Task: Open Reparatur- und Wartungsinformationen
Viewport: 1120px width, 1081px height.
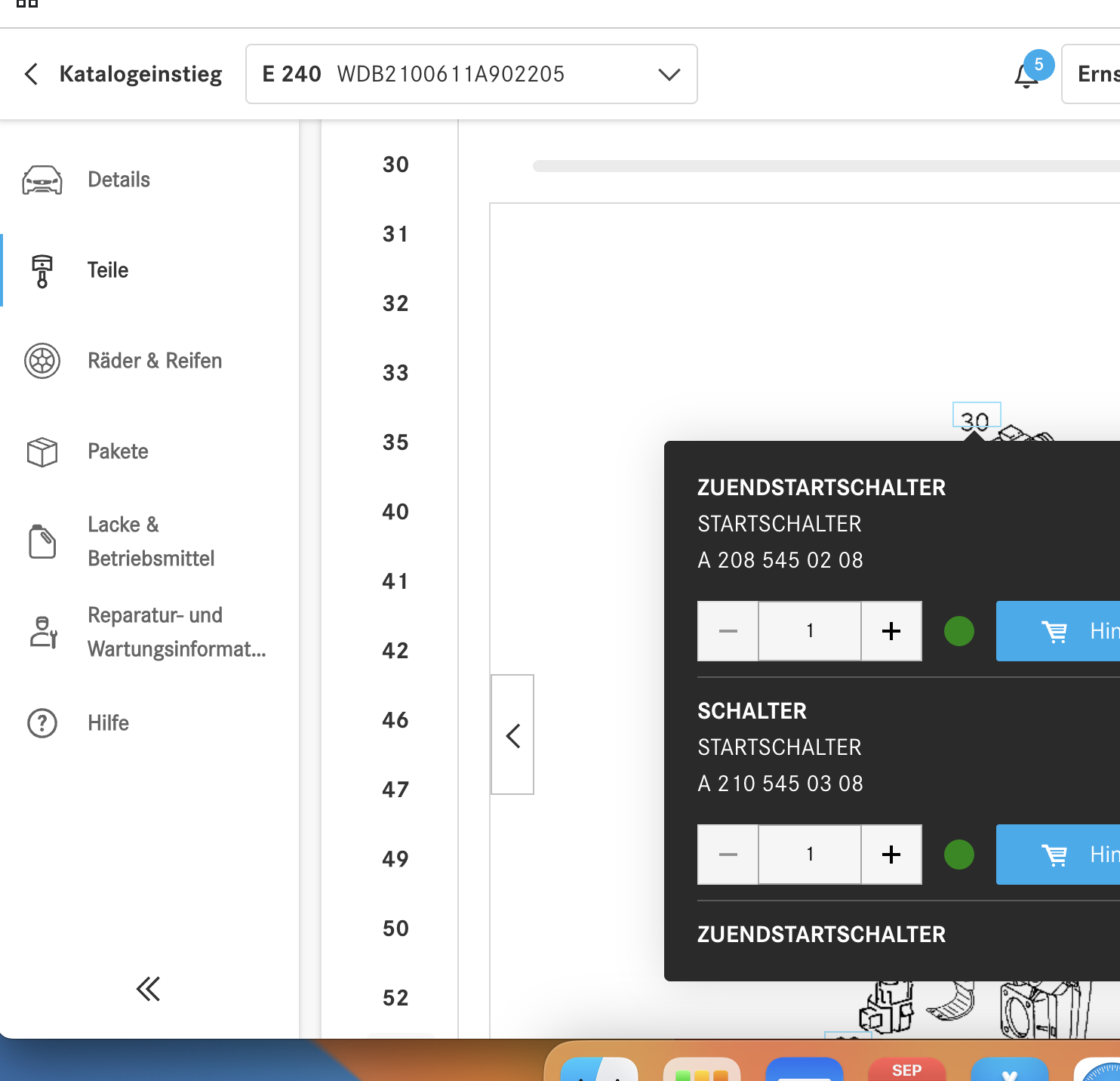Action: 177,632
